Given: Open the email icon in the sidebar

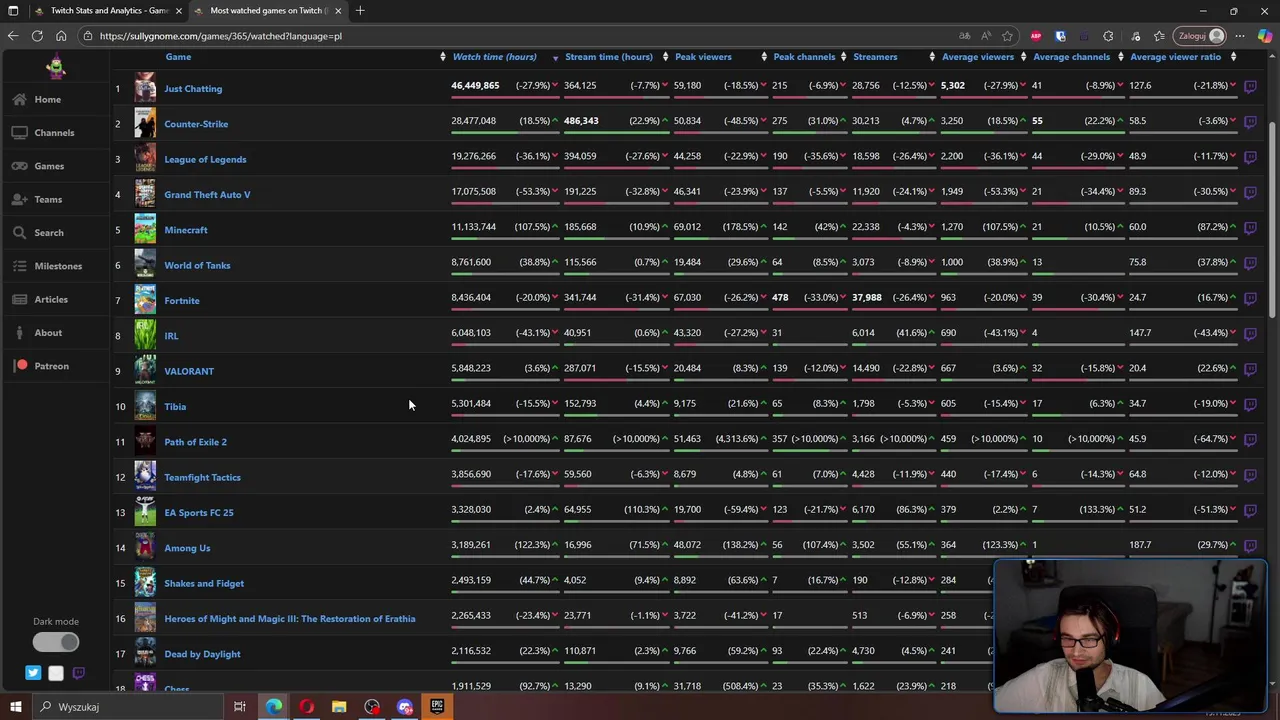Looking at the screenshot, I should coord(56,673).
